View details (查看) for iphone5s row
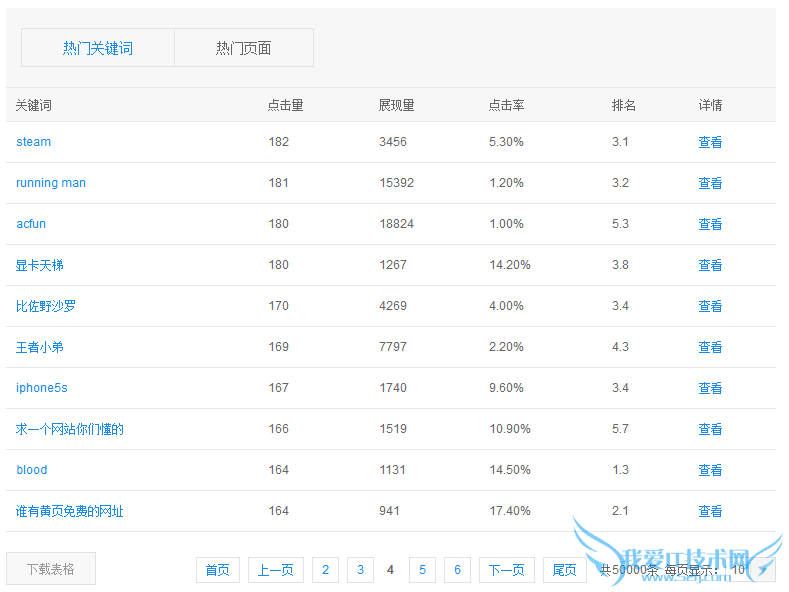The height and width of the screenshot is (592, 789). 710,388
